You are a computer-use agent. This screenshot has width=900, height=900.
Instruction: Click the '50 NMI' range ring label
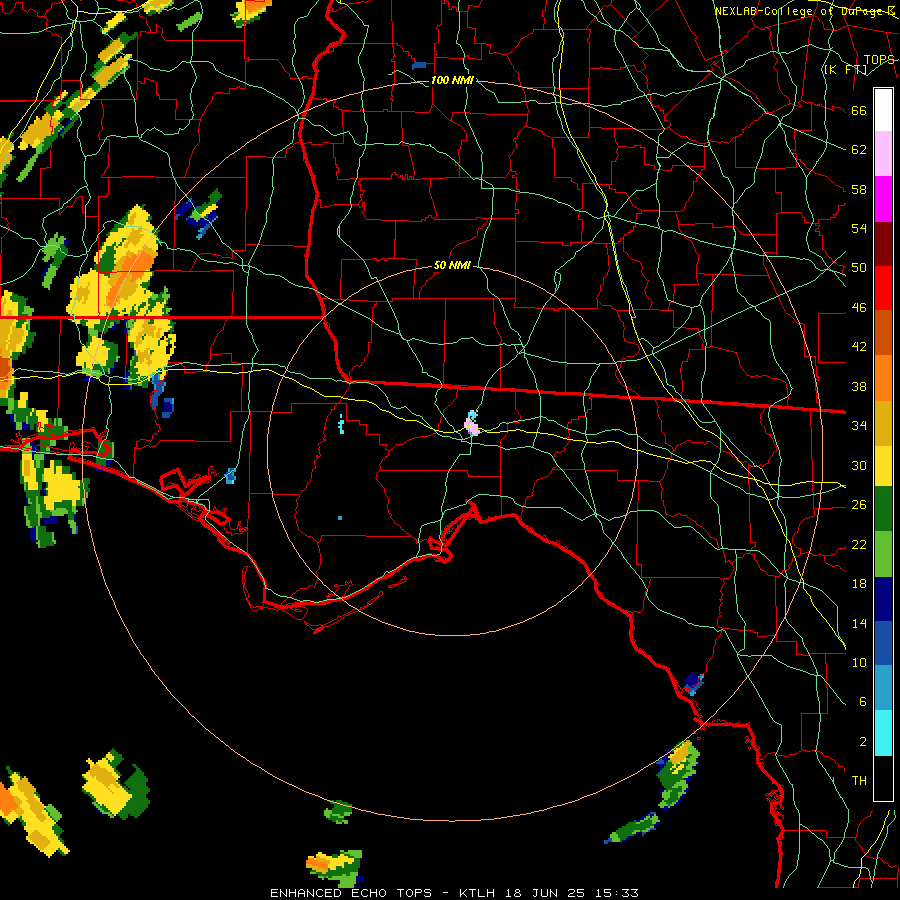pos(452,265)
